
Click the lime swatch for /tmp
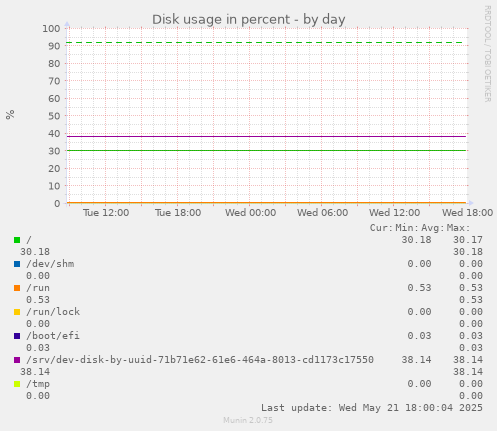tap(17, 384)
